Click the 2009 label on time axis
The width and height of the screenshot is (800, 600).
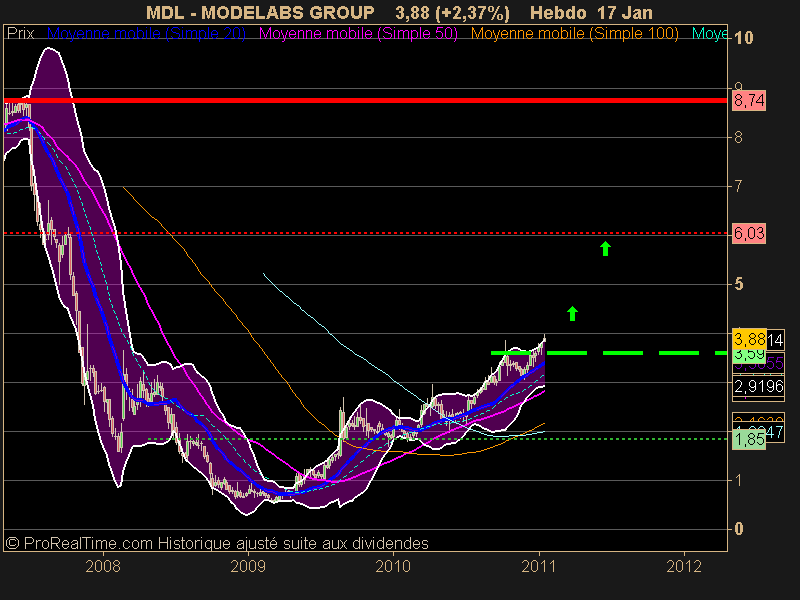point(248,566)
